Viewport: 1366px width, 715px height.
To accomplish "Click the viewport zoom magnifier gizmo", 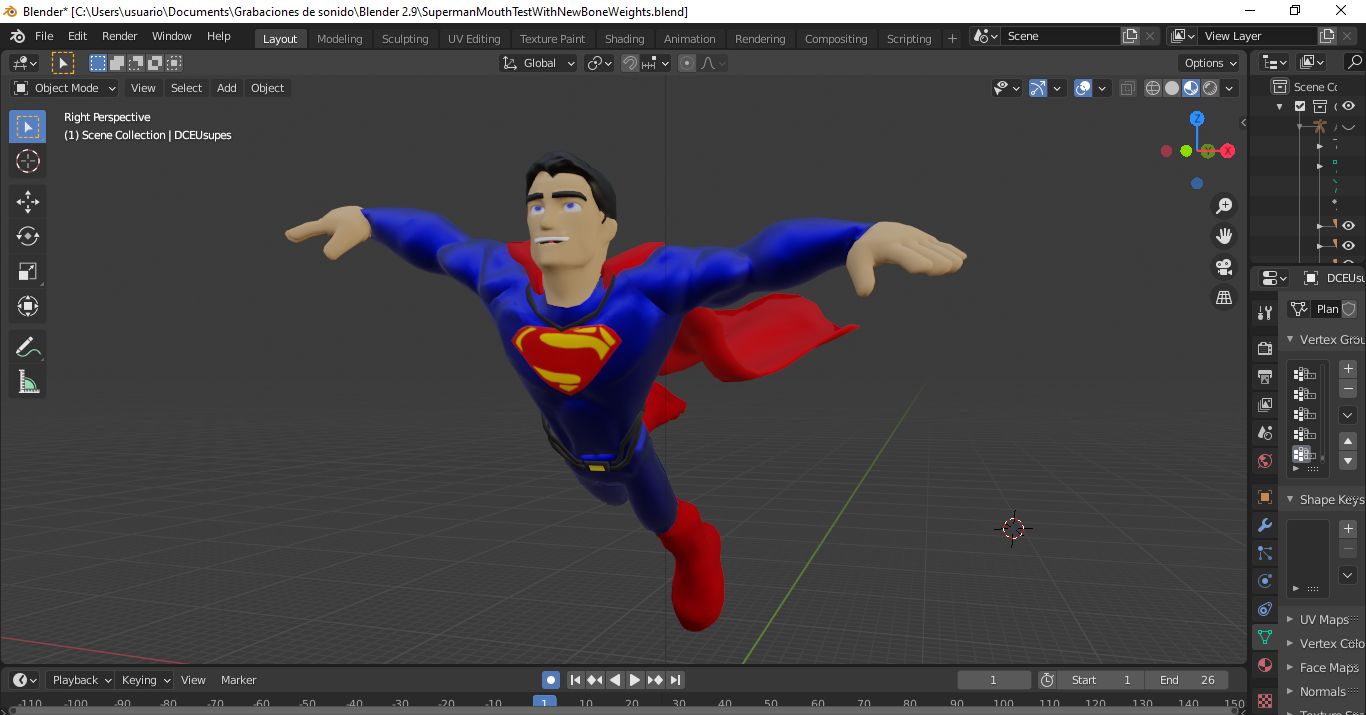I will 1224,206.
